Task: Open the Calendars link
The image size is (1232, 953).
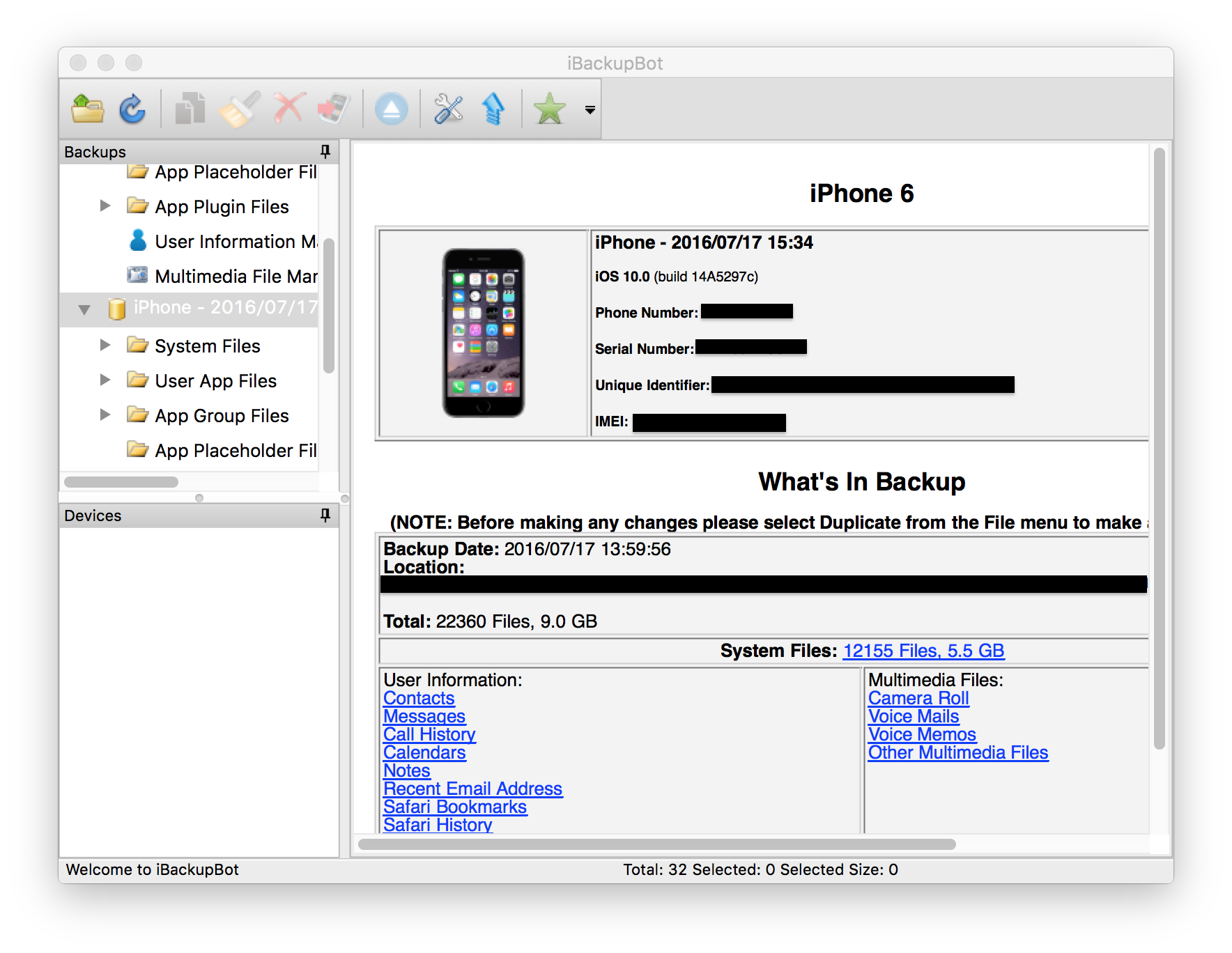Action: pyautogui.click(x=424, y=752)
